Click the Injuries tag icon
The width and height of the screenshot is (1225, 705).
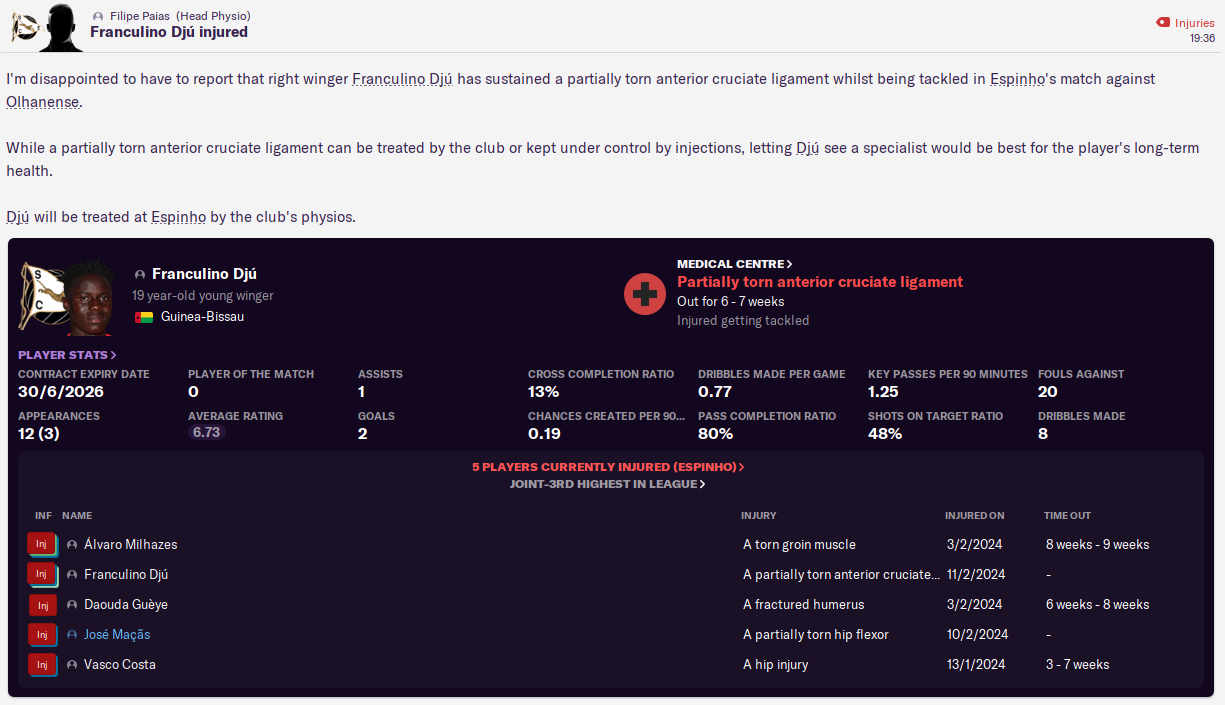click(x=1162, y=23)
